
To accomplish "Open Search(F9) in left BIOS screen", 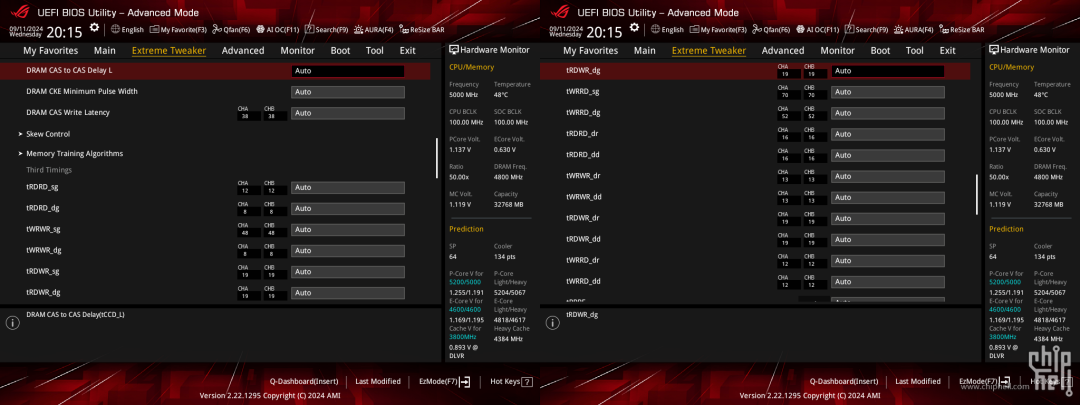I will click(326, 30).
